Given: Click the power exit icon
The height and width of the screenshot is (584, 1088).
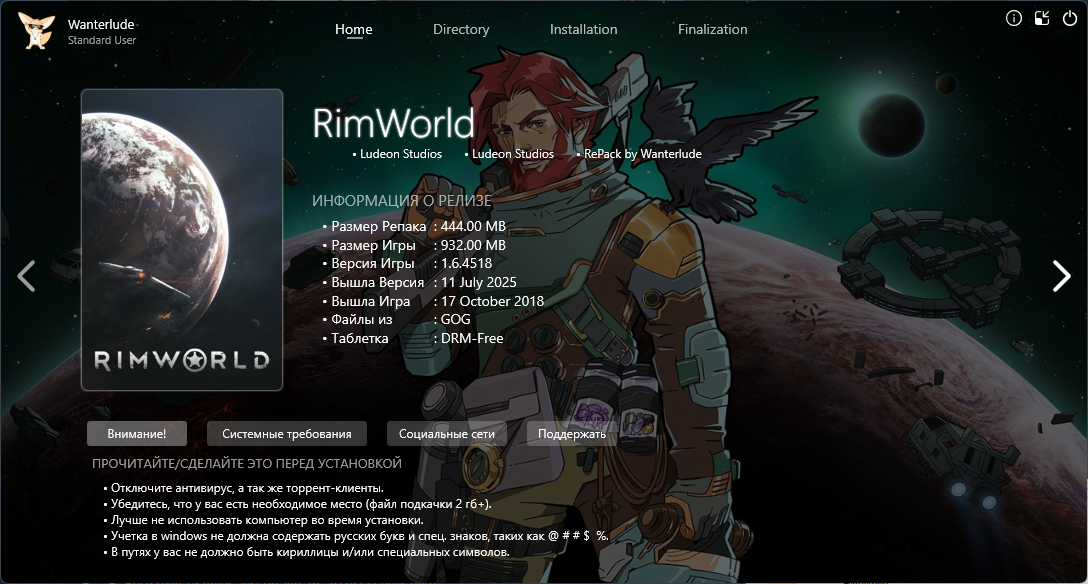Looking at the screenshot, I should tap(1070, 18).
